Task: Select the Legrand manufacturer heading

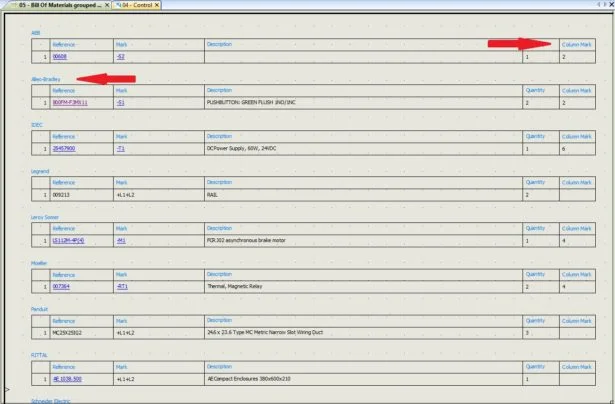Action: coord(40,171)
